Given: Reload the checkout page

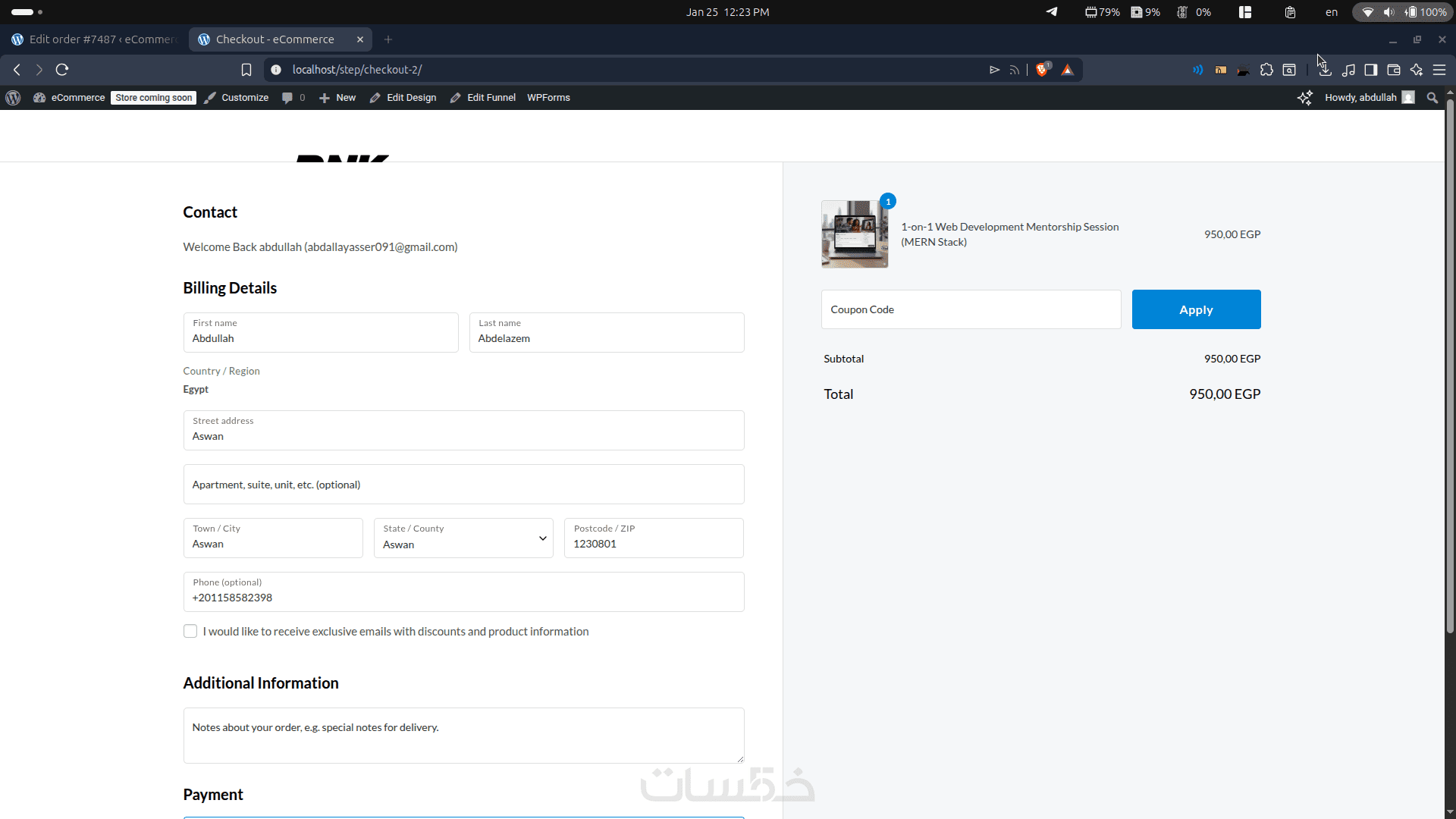Looking at the screenshot, I should [62, 70].
